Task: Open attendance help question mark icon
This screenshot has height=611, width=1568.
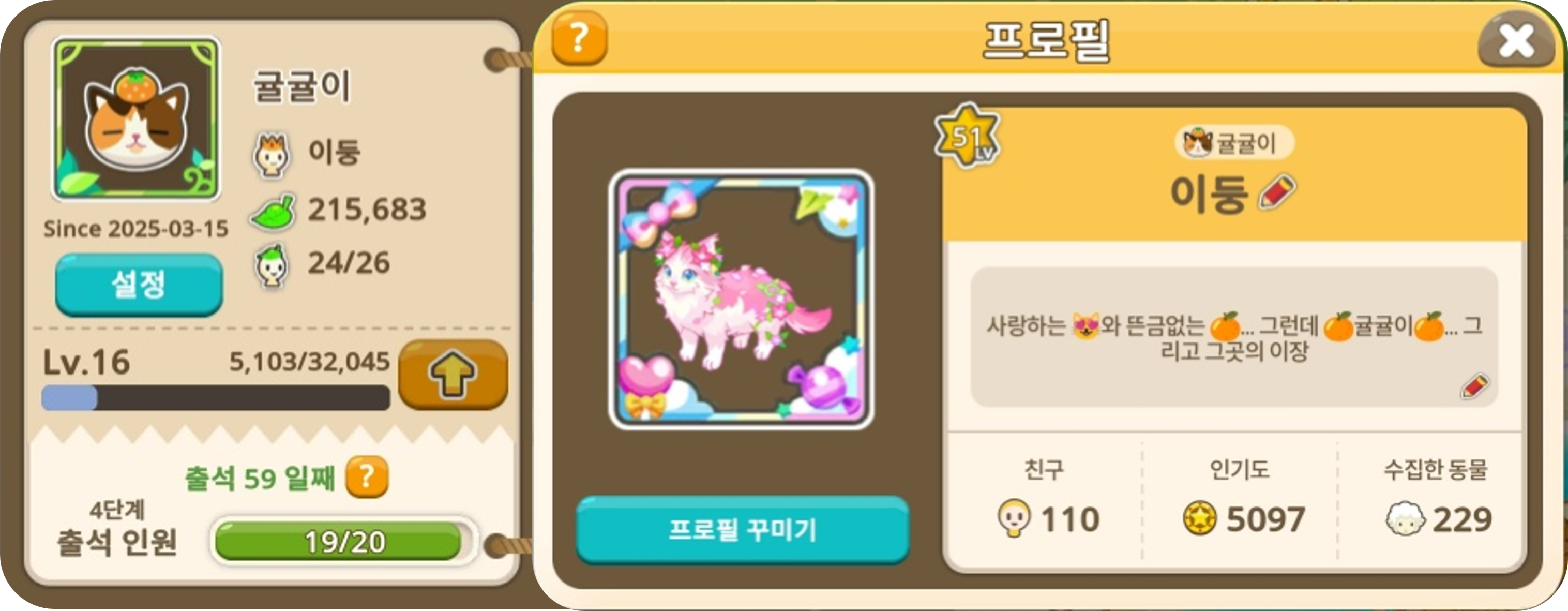Action: click(367, 476)
